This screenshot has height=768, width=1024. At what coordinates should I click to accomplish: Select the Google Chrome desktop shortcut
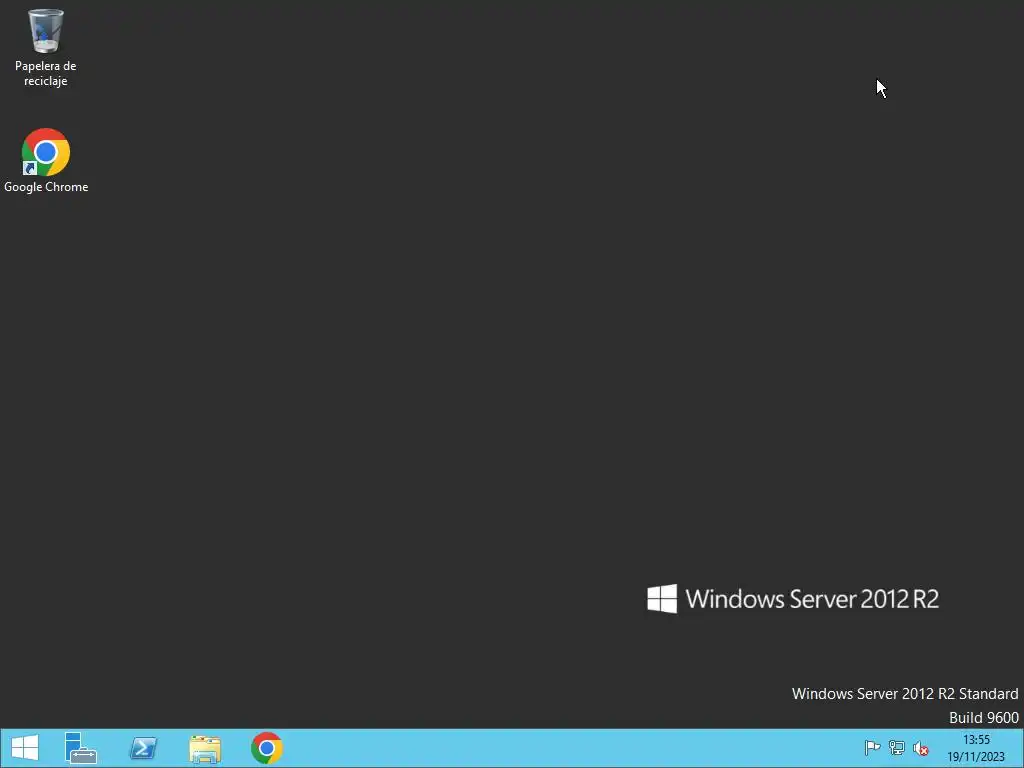(46, 161)
